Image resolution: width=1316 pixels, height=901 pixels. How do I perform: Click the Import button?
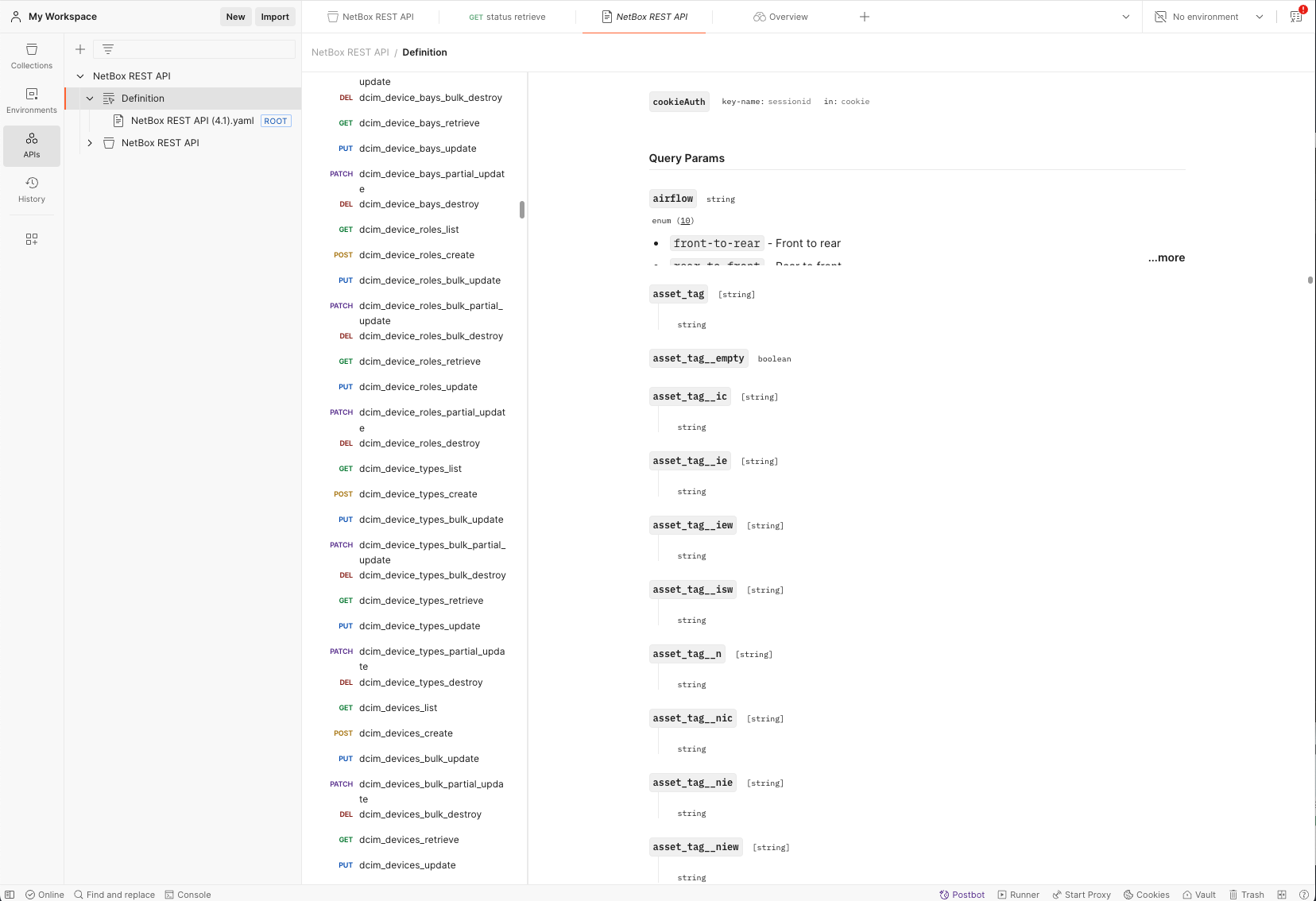pos(275,17)
